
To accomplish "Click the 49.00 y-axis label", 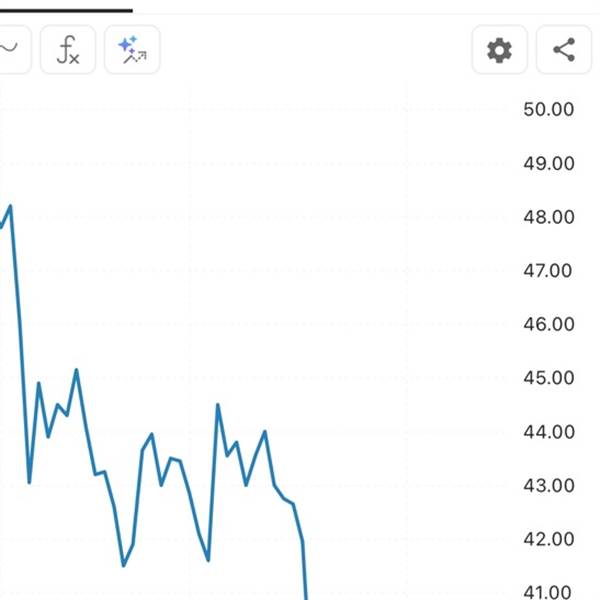I will pyautogui.click(x=549, y=163).
